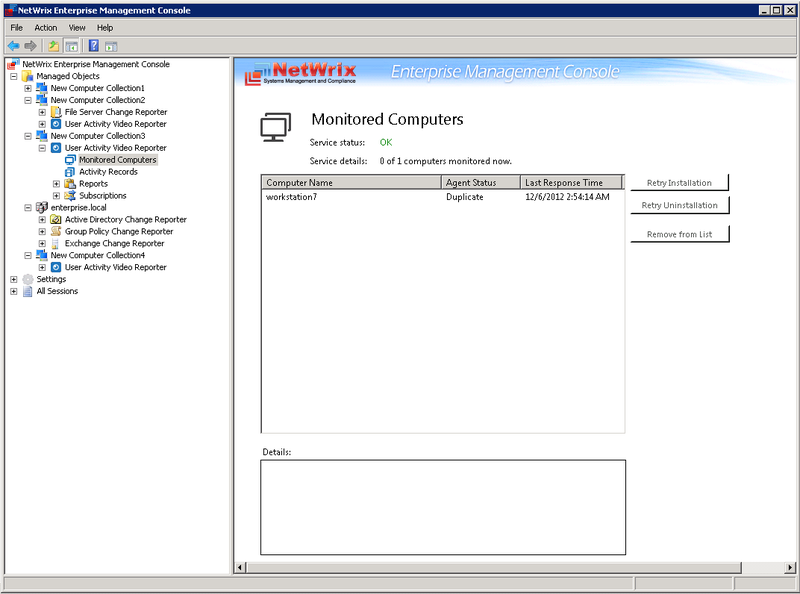Collapse New Computer Collection3 node

(28, 136)
